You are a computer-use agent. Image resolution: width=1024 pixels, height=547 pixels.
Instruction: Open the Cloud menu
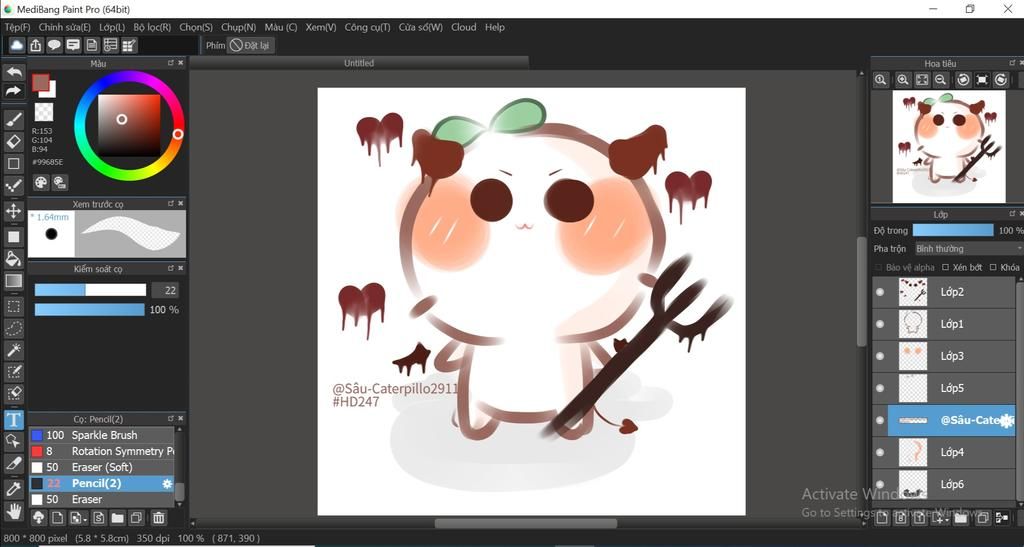[x=464, y=27]
